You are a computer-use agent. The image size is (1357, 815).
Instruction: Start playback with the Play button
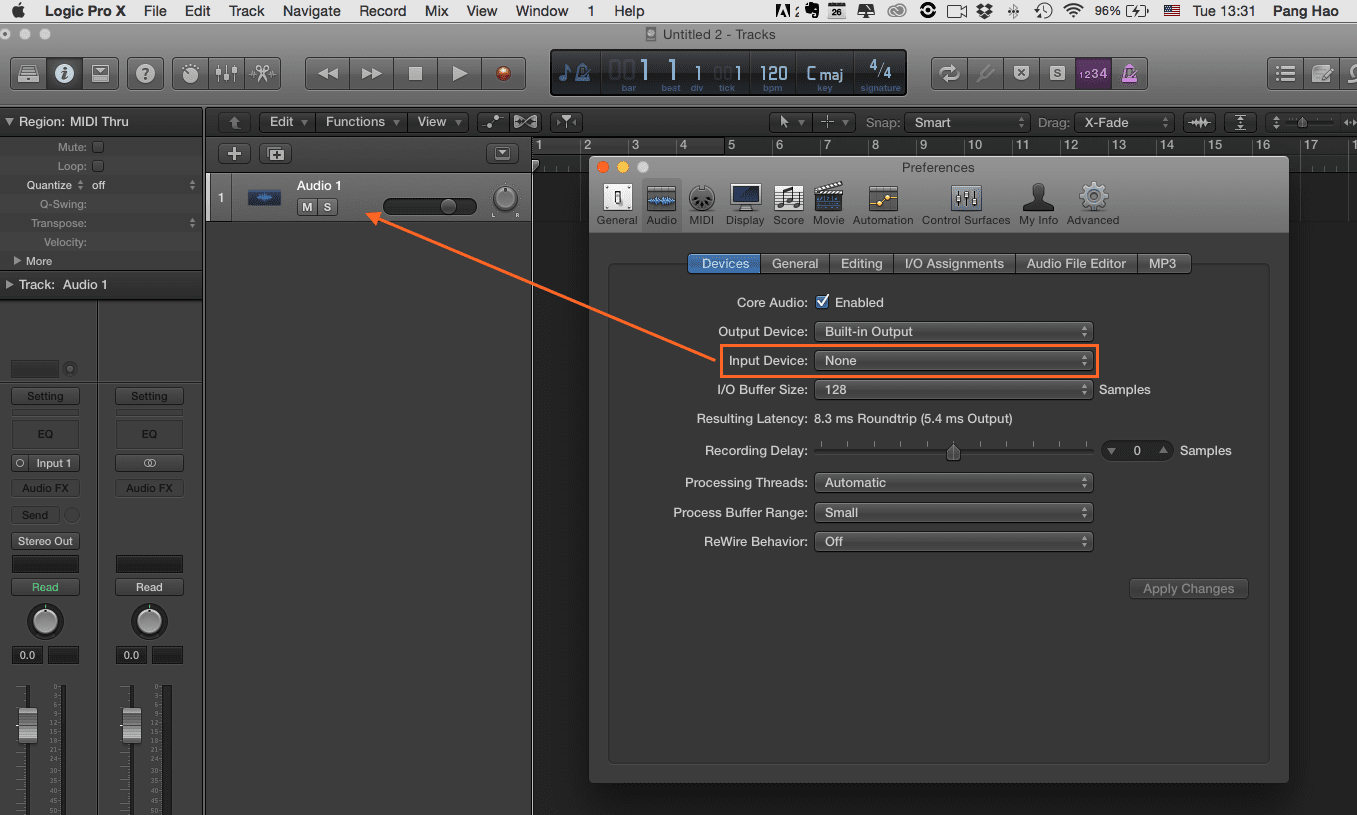[x=459, y=73]
